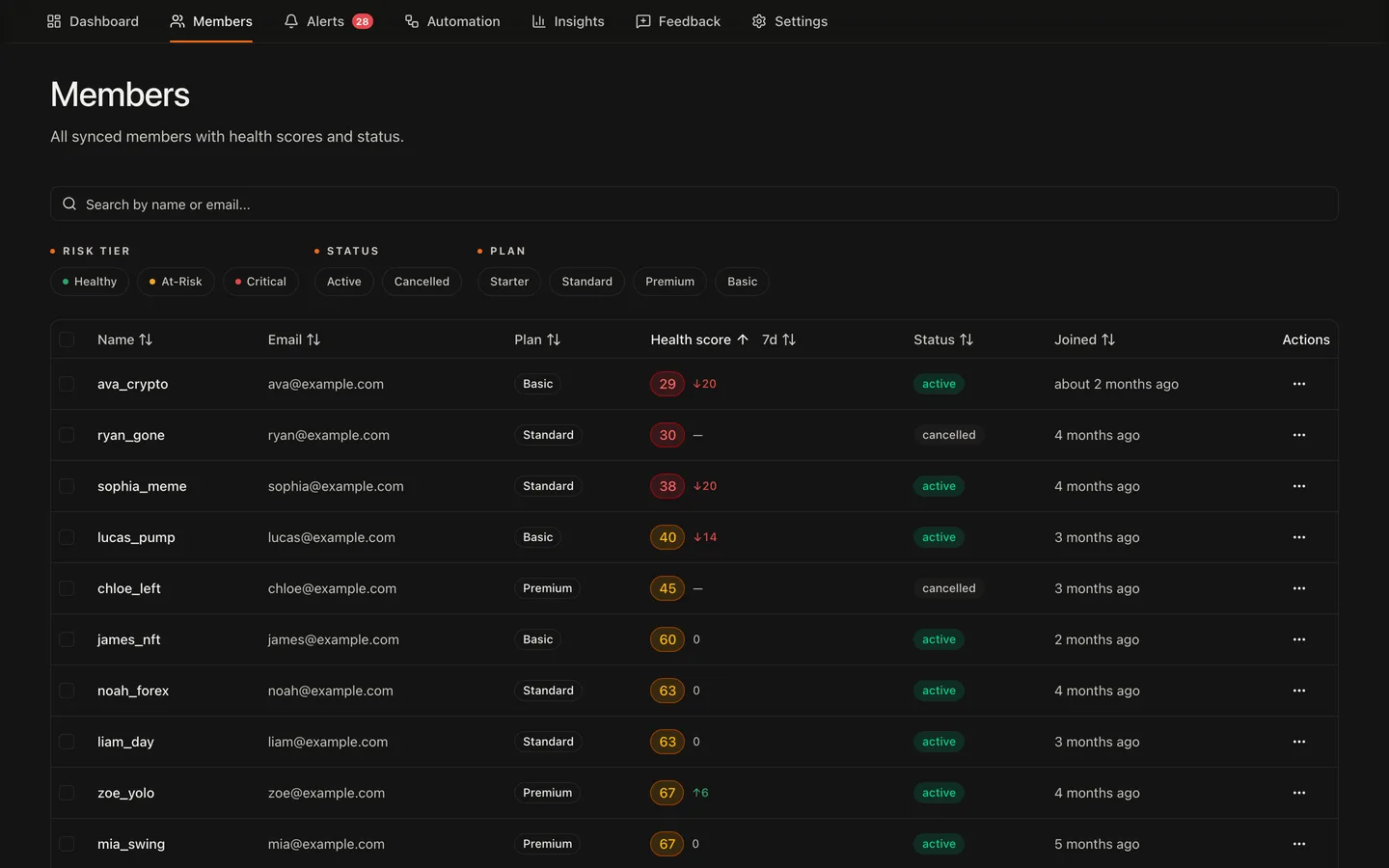Viewport: 1389px width, 868px height.
Task: Switch to the Insights tab
Action: [x=568, y=21]
